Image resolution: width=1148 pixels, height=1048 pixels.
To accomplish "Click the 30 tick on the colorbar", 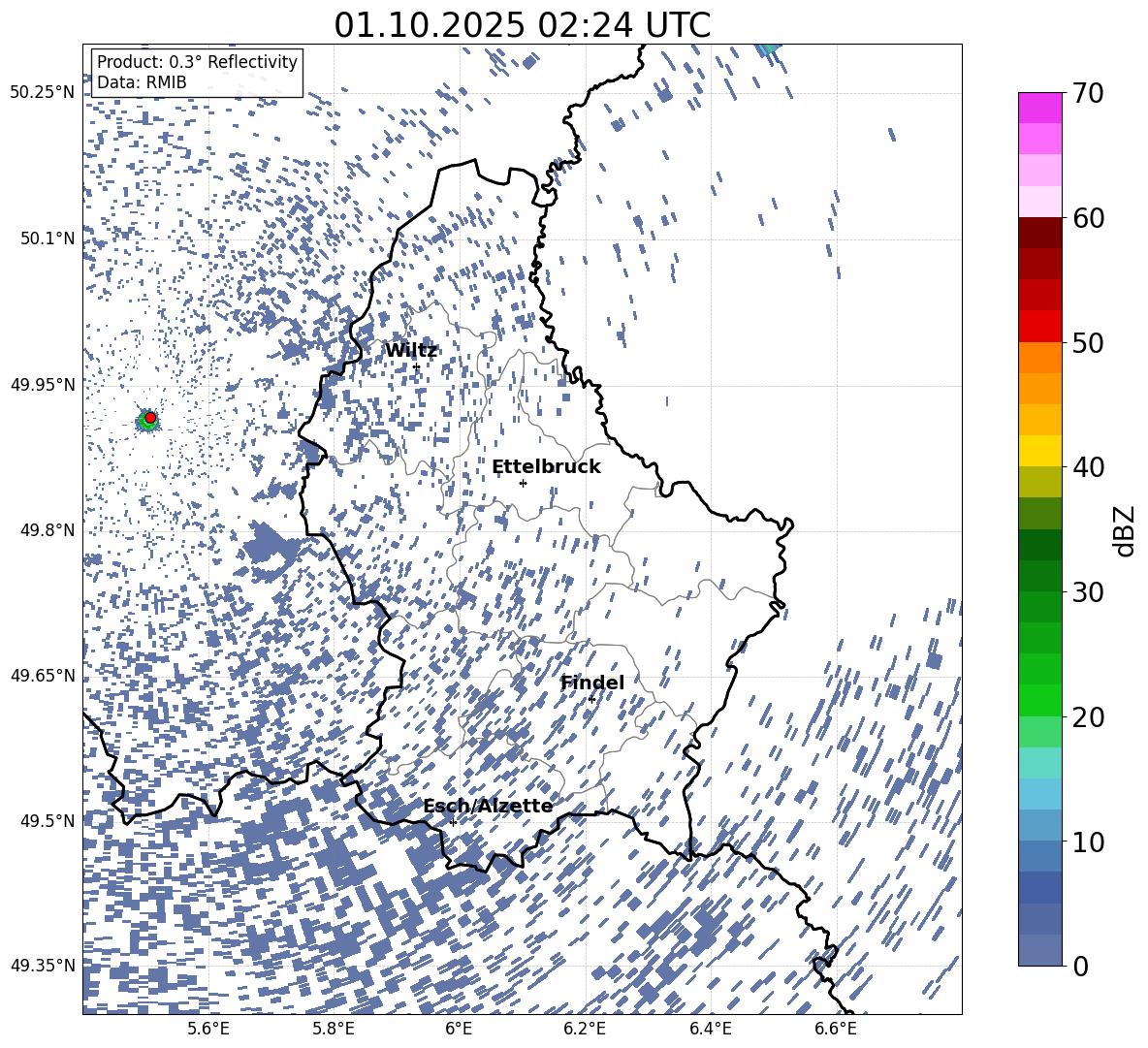I will tap(1088, 592).
